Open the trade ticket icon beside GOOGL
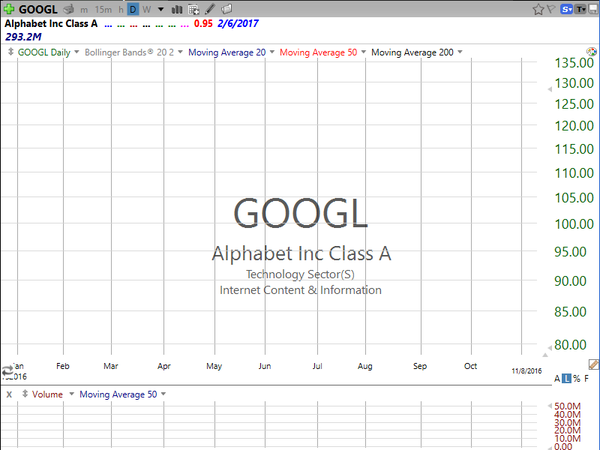This screenshot has height=450, width=600. [x=69, y=9]
